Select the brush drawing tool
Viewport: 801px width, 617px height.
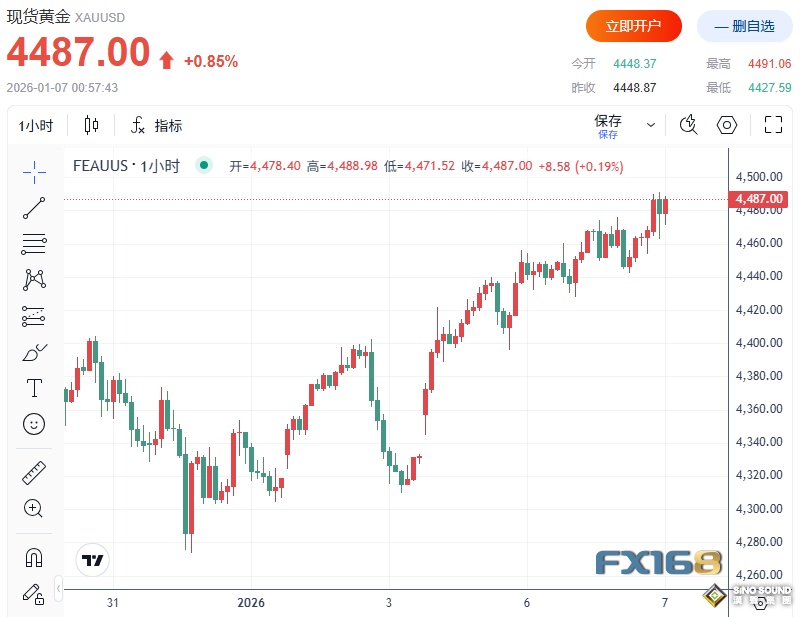[34, 352]
